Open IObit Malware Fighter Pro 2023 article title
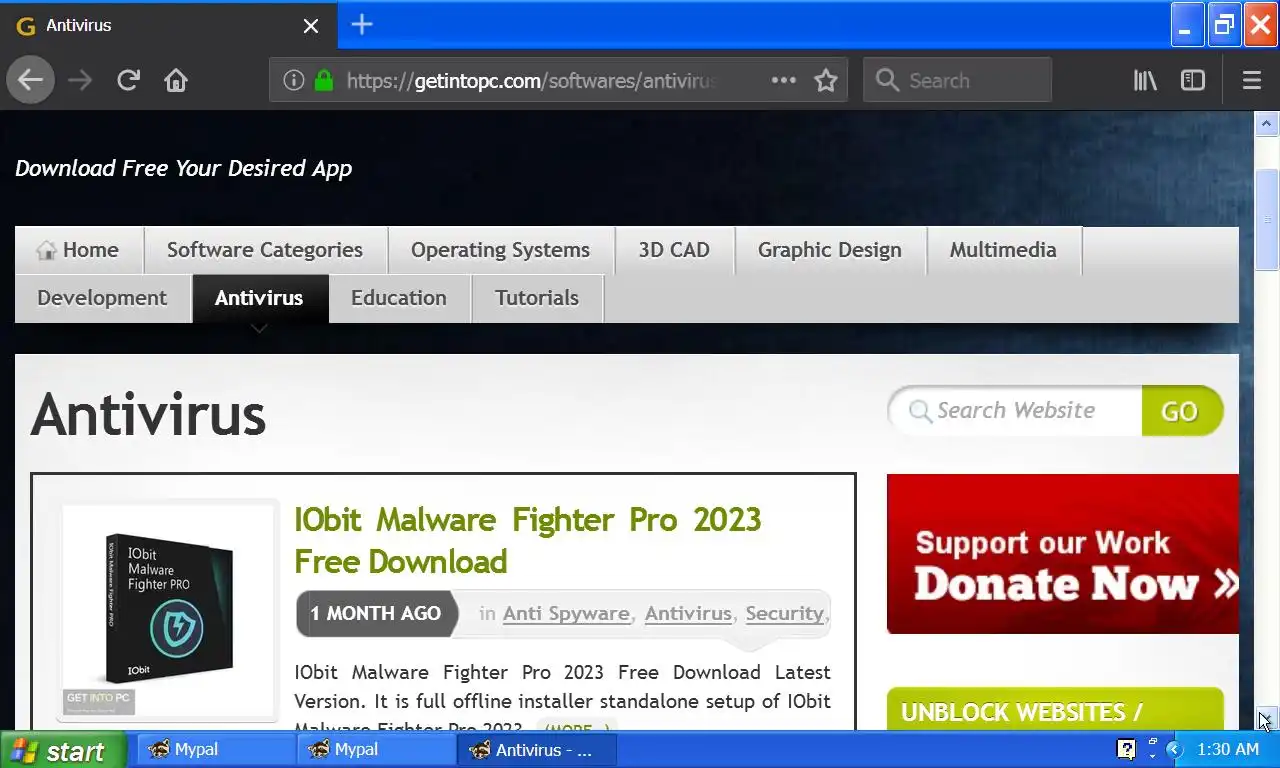 pos(528,540)
